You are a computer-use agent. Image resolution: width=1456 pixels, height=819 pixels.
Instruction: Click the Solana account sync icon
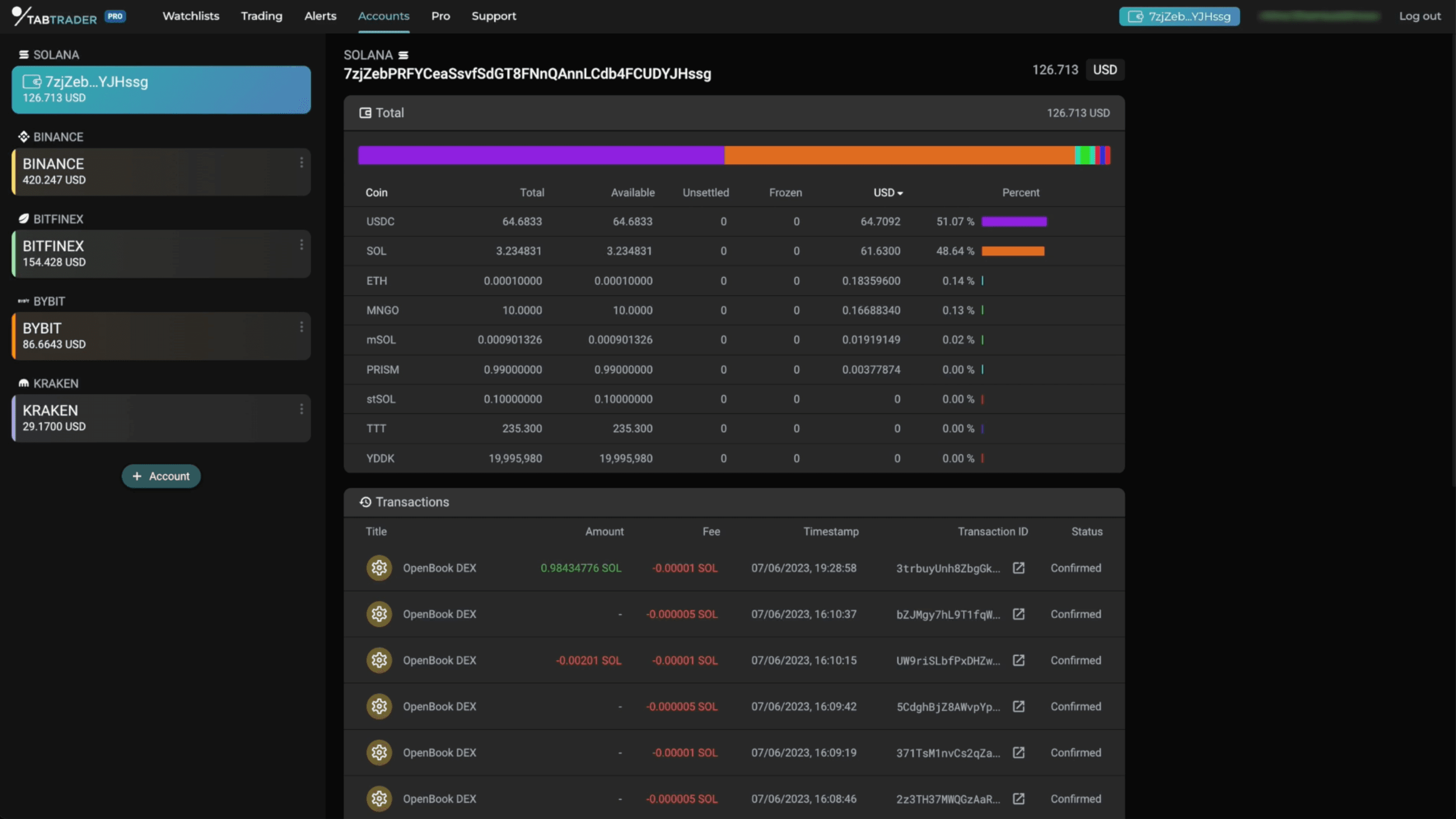pyautogui.click(x=404, y=54)
